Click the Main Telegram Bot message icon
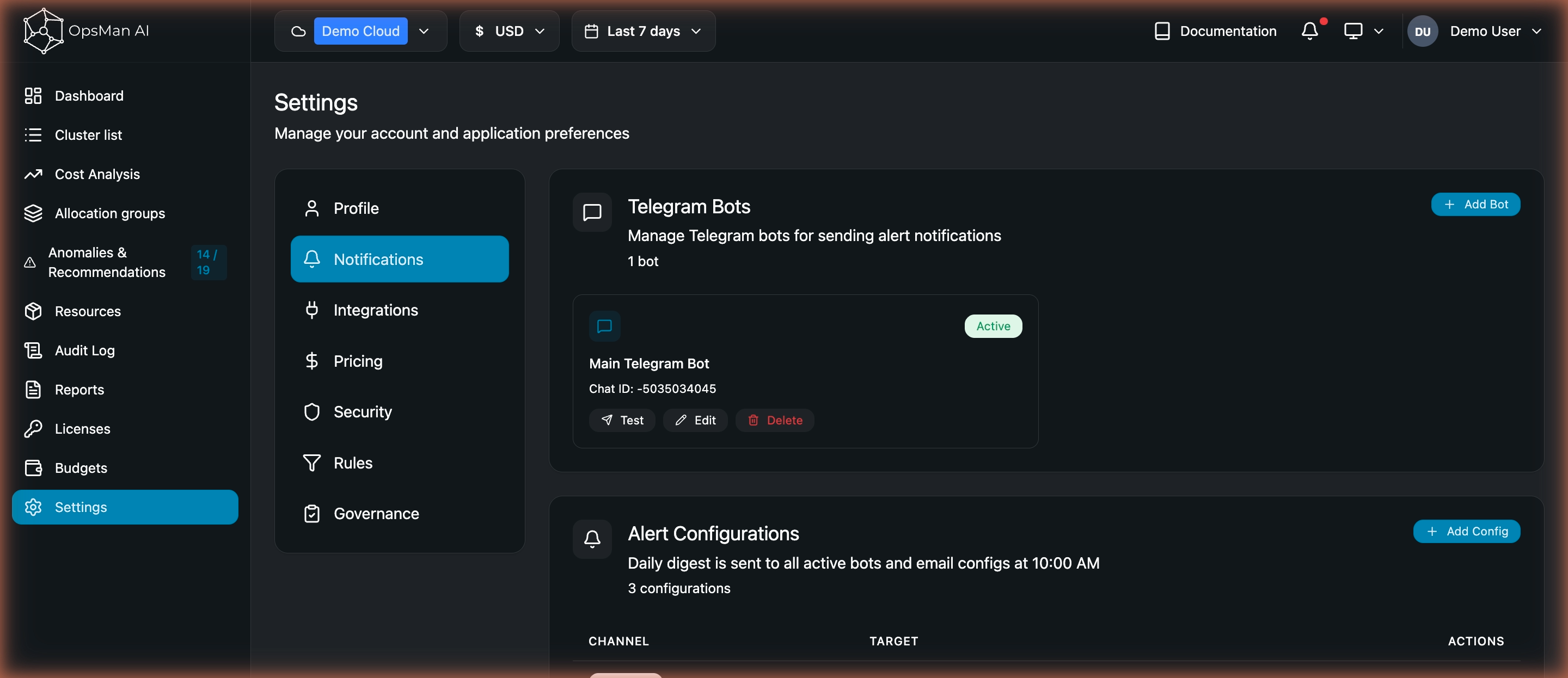 coord(604,326)
